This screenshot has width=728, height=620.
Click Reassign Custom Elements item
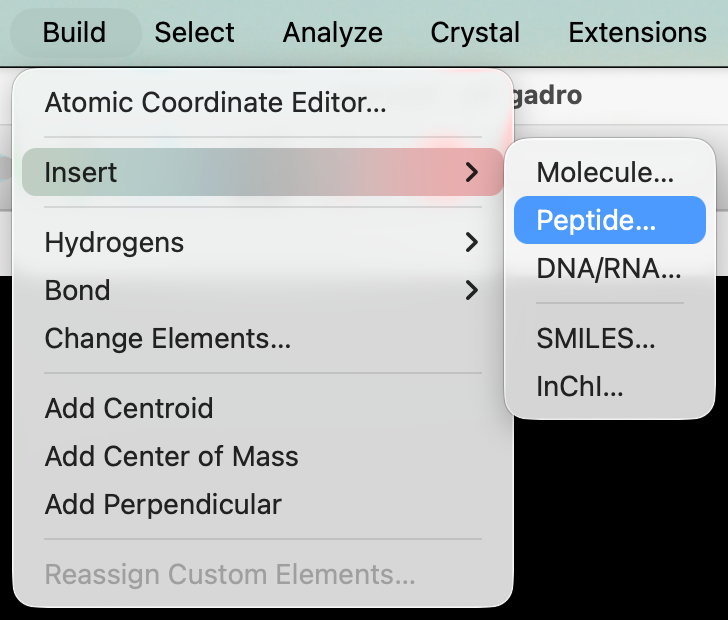pyautogui.click(x=230, y=575)
